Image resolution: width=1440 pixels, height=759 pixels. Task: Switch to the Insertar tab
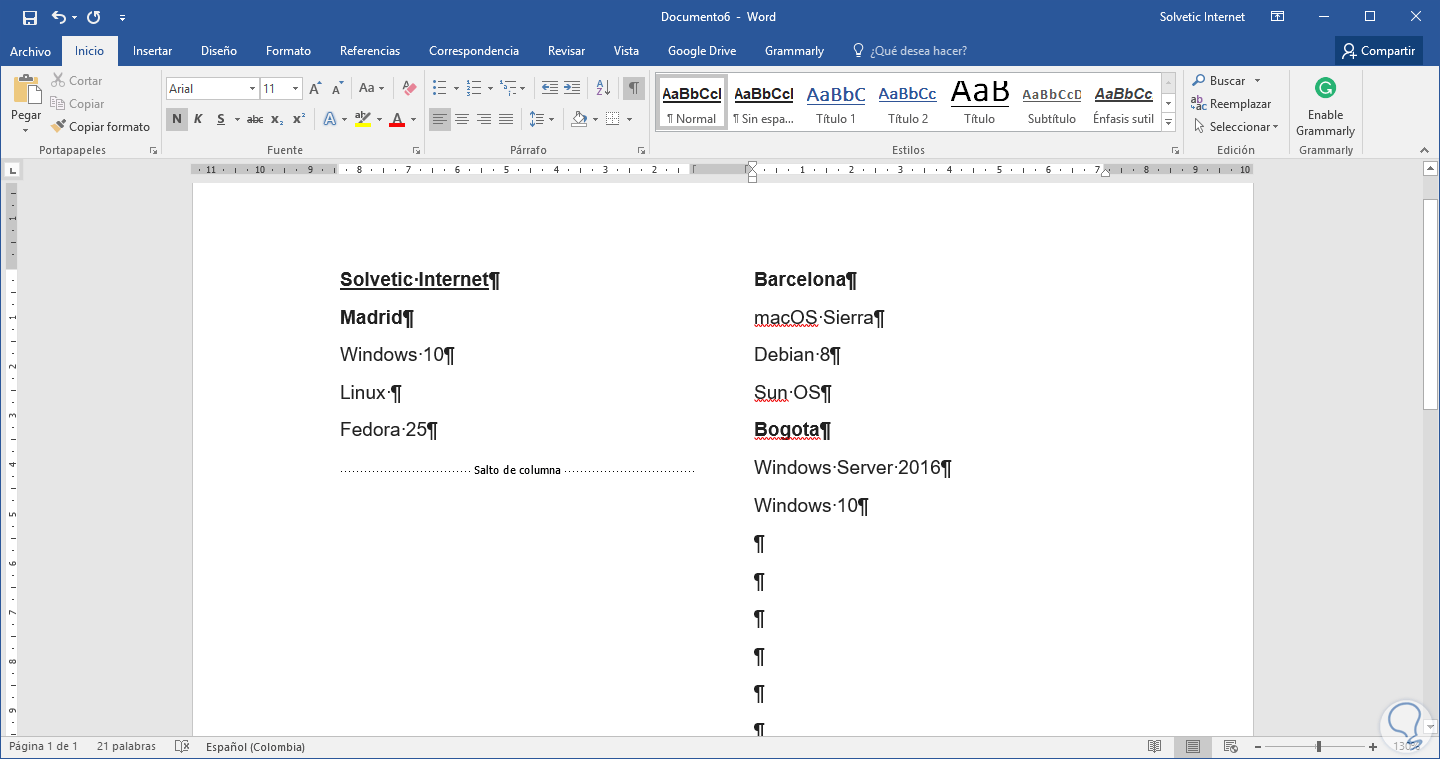tap(152, 51)
